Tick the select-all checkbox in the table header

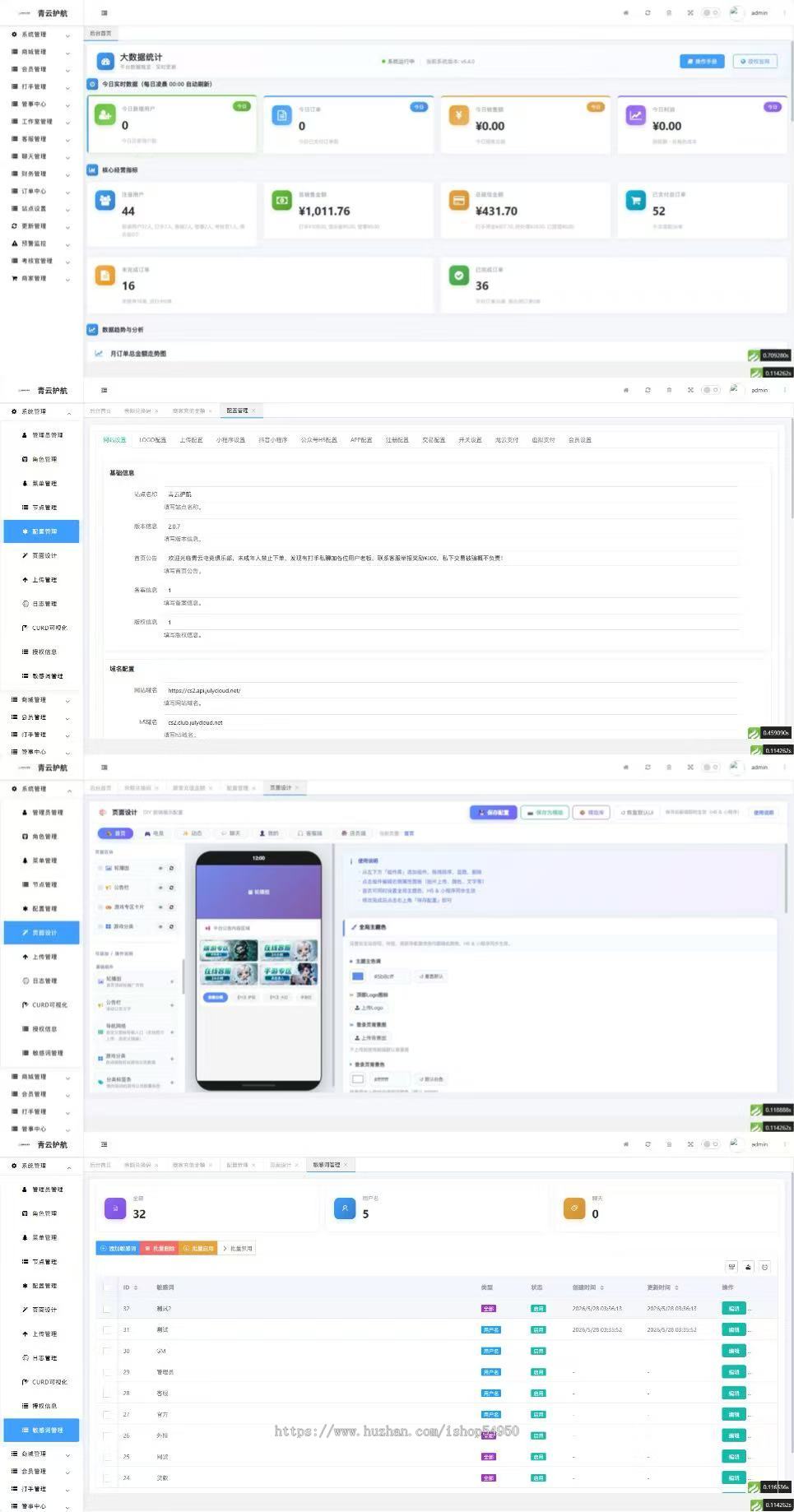pos(107,1287)
